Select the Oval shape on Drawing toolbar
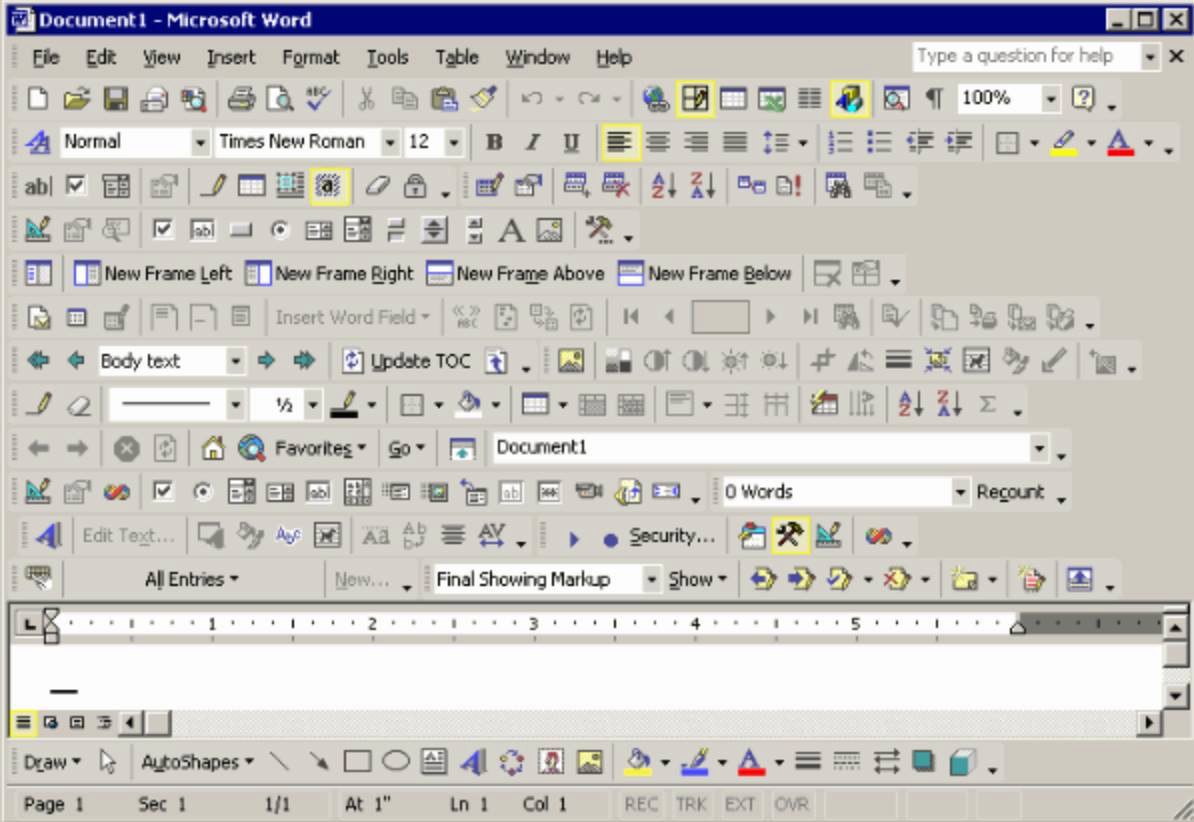The image size is (1194, 822). [x=396, y=761]
